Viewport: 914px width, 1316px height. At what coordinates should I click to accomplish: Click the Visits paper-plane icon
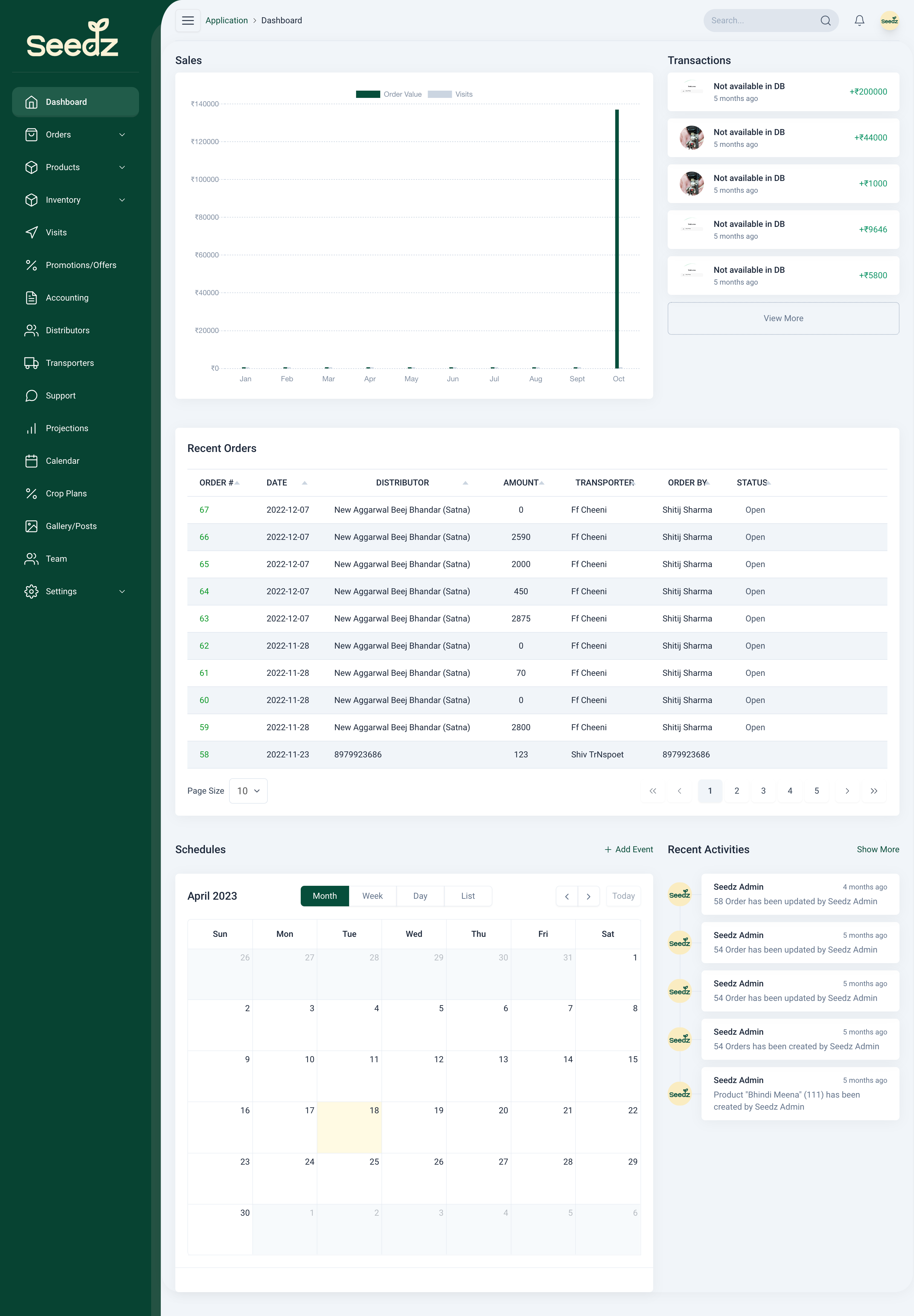(x=31, y=232)
